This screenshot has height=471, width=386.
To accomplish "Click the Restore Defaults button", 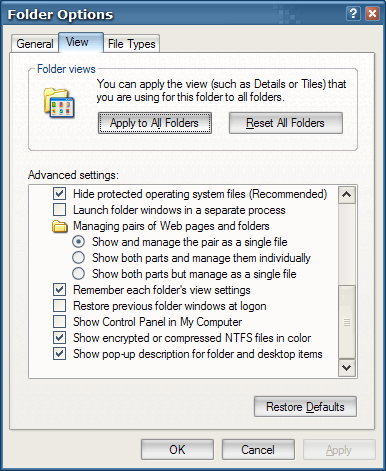I will pos(305,407).
